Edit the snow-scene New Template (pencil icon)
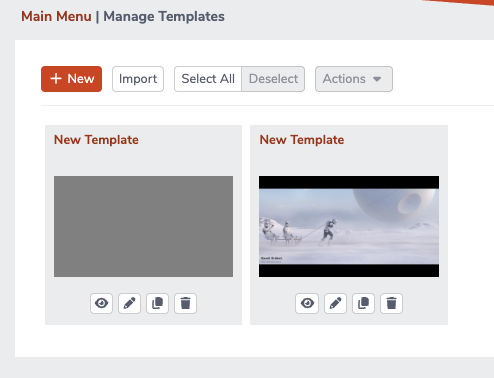This screenshot has width=494, height=378. [335, 303]
